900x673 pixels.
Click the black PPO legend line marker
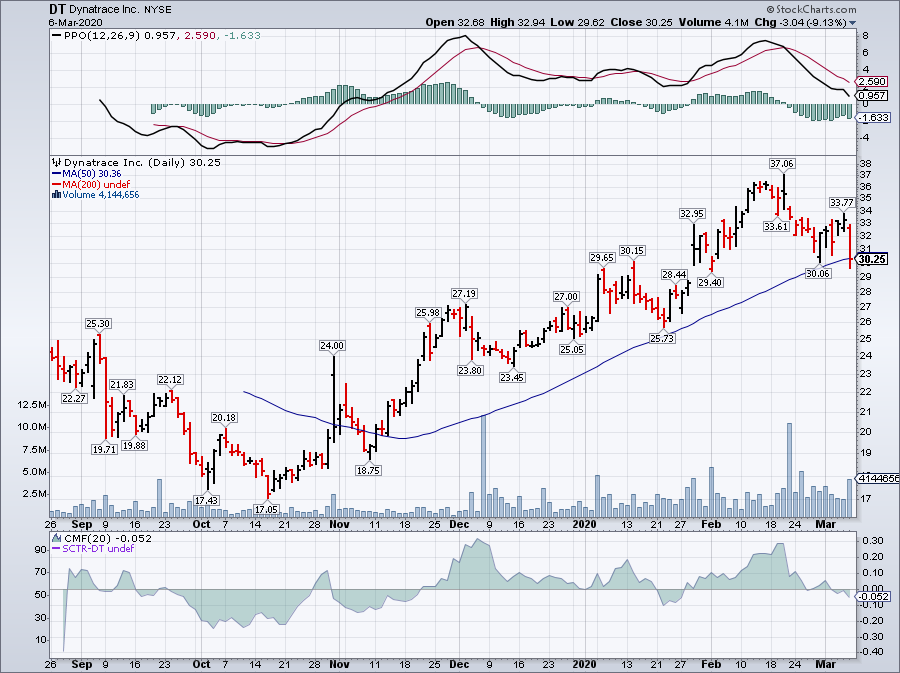[57, 36]
